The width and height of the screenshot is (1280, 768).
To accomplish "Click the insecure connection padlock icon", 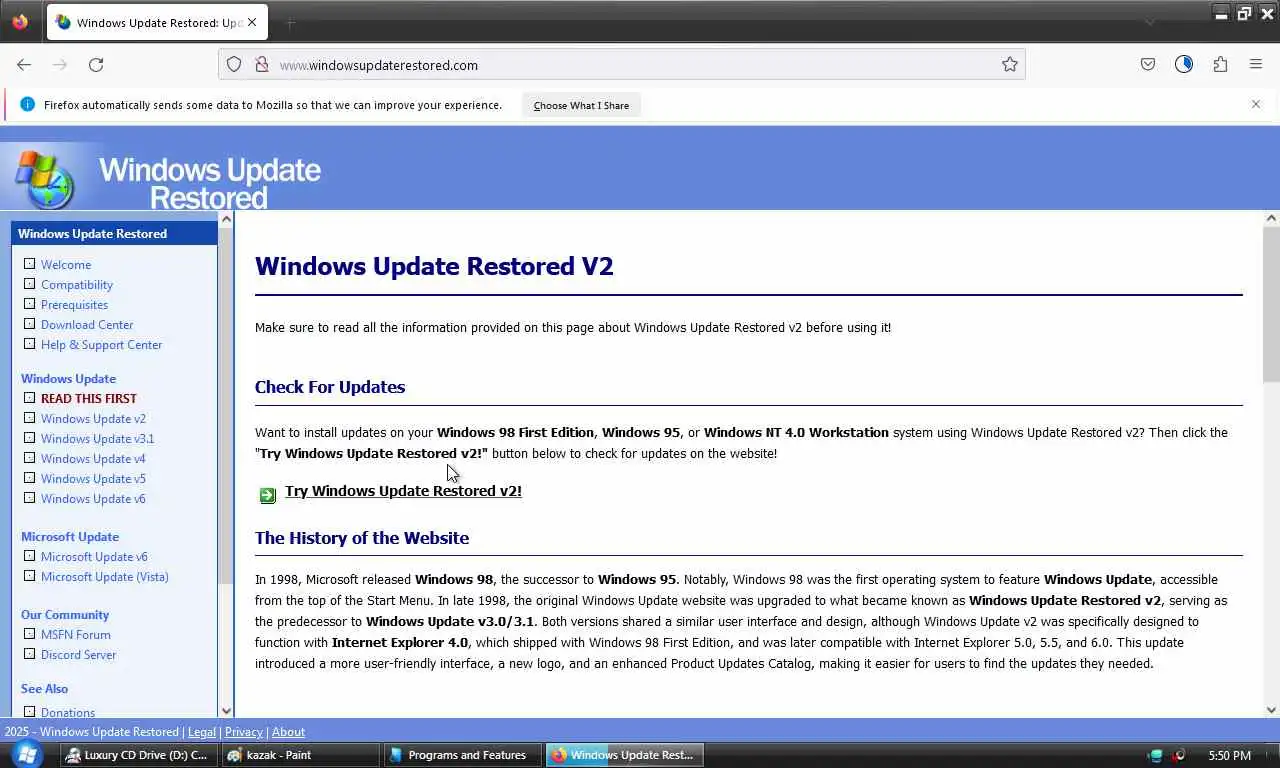I will (261, 65).
